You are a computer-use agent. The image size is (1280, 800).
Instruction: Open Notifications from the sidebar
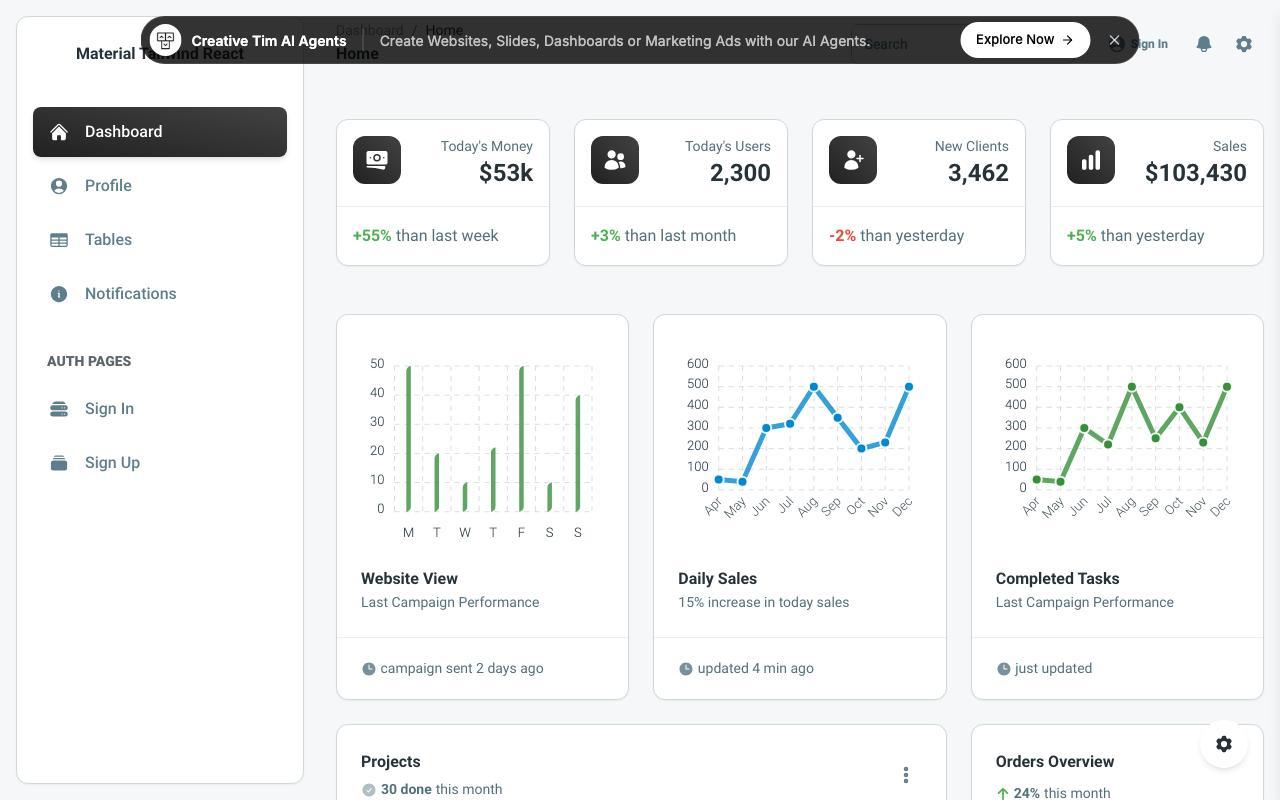160,294
